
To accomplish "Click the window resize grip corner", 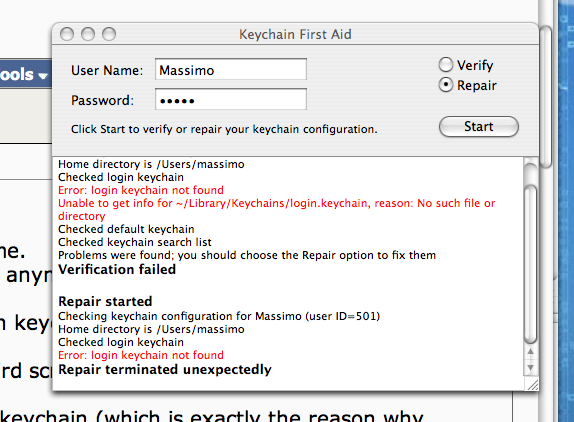I will click(533, 385).
